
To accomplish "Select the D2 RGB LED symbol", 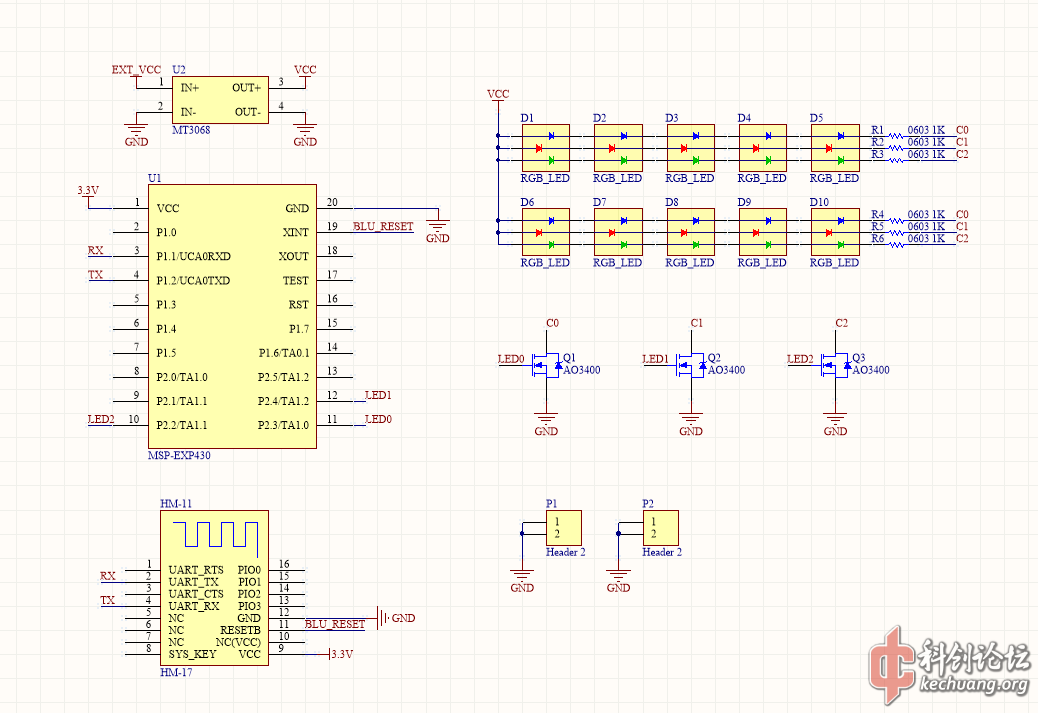I will click(x=618, y=148).
